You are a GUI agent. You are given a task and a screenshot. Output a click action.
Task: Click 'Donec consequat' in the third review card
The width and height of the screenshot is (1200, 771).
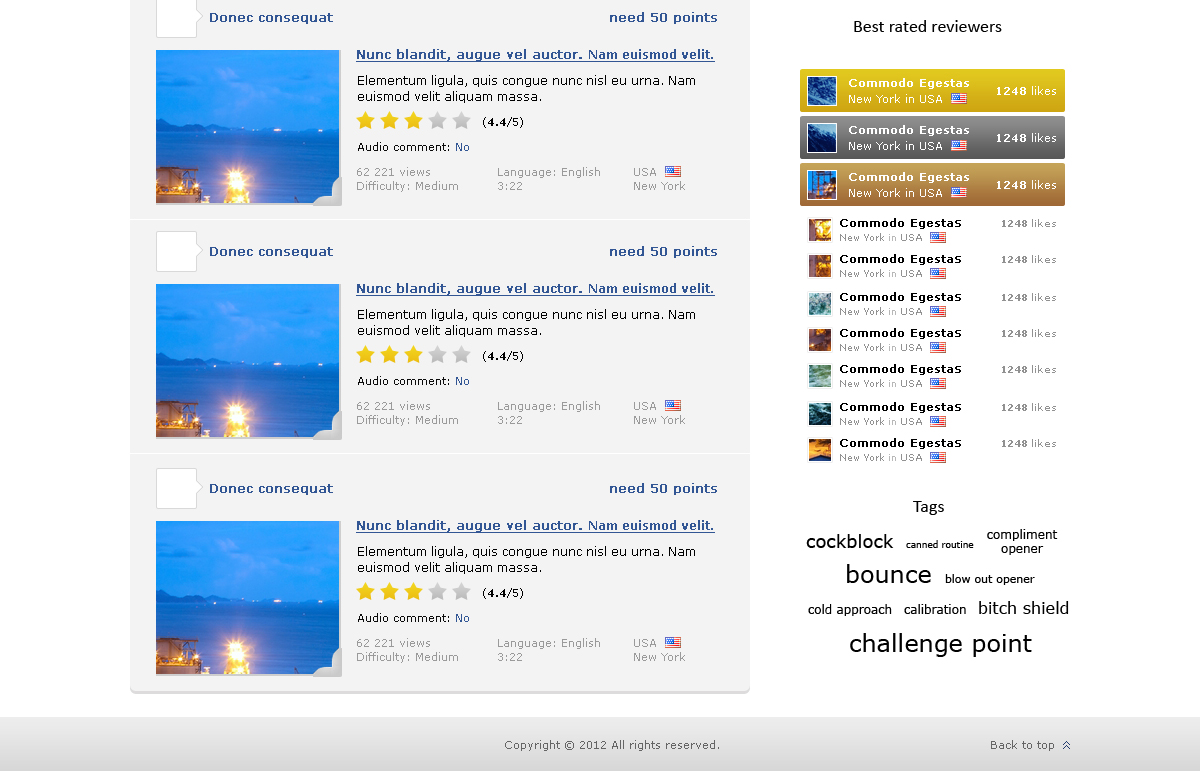point(271,489)
